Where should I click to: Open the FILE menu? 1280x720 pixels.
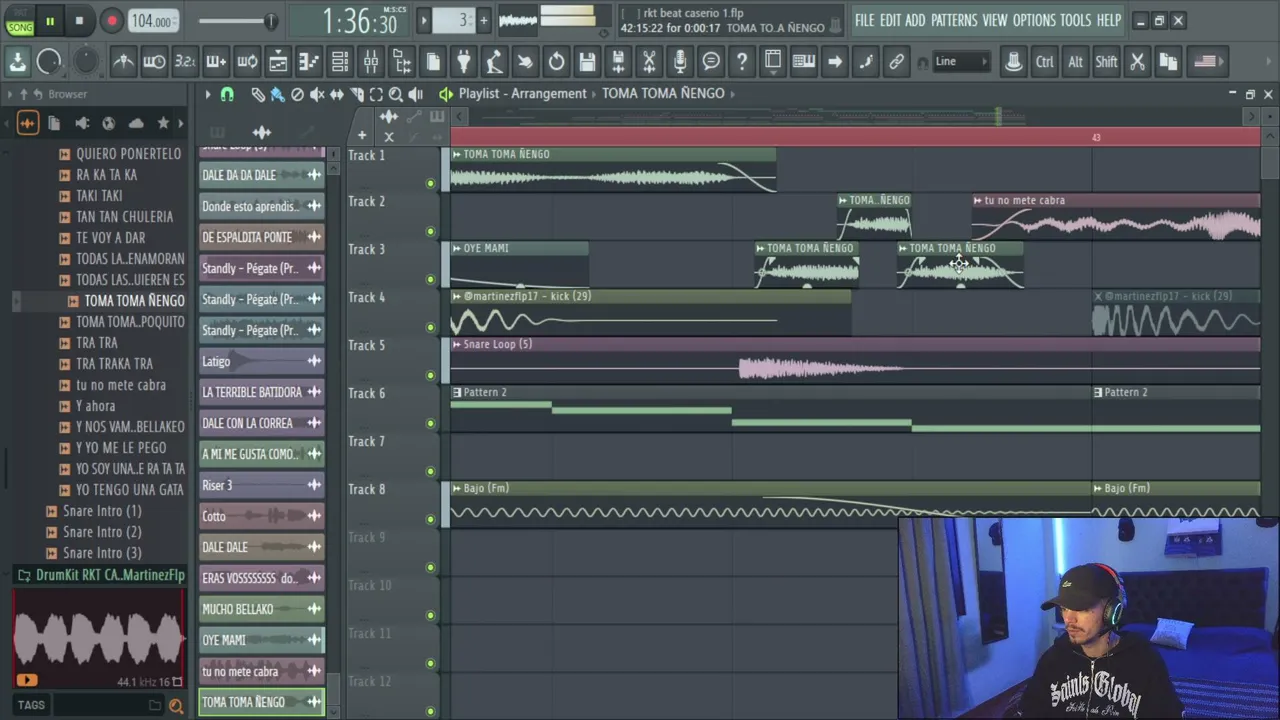pyautogui.click(x=864, y=21)
